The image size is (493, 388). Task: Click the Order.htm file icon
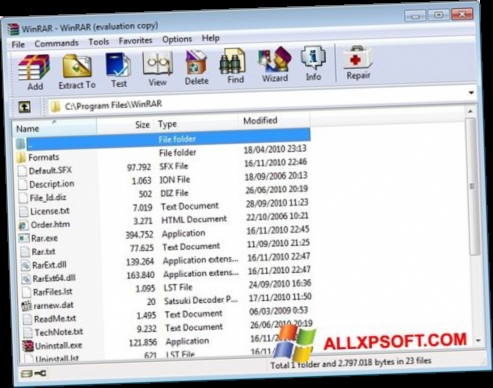(x=23, y=225)
